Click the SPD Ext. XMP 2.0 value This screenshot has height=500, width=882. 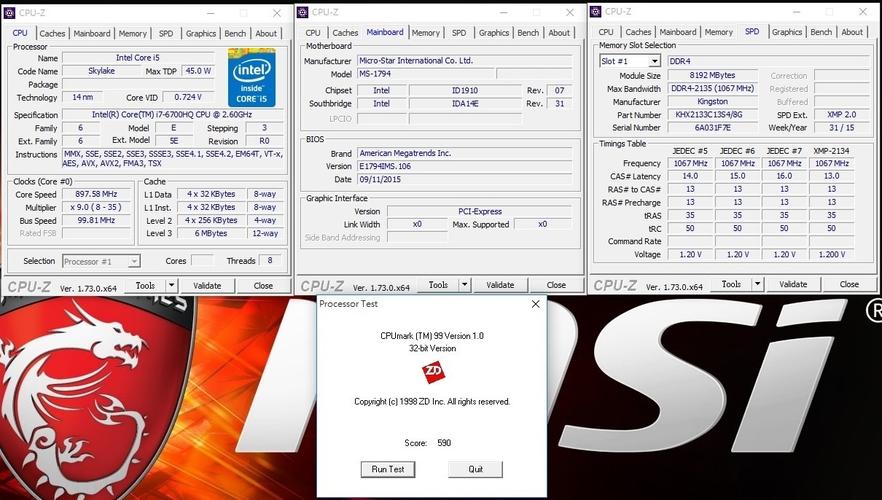[842, 115]
